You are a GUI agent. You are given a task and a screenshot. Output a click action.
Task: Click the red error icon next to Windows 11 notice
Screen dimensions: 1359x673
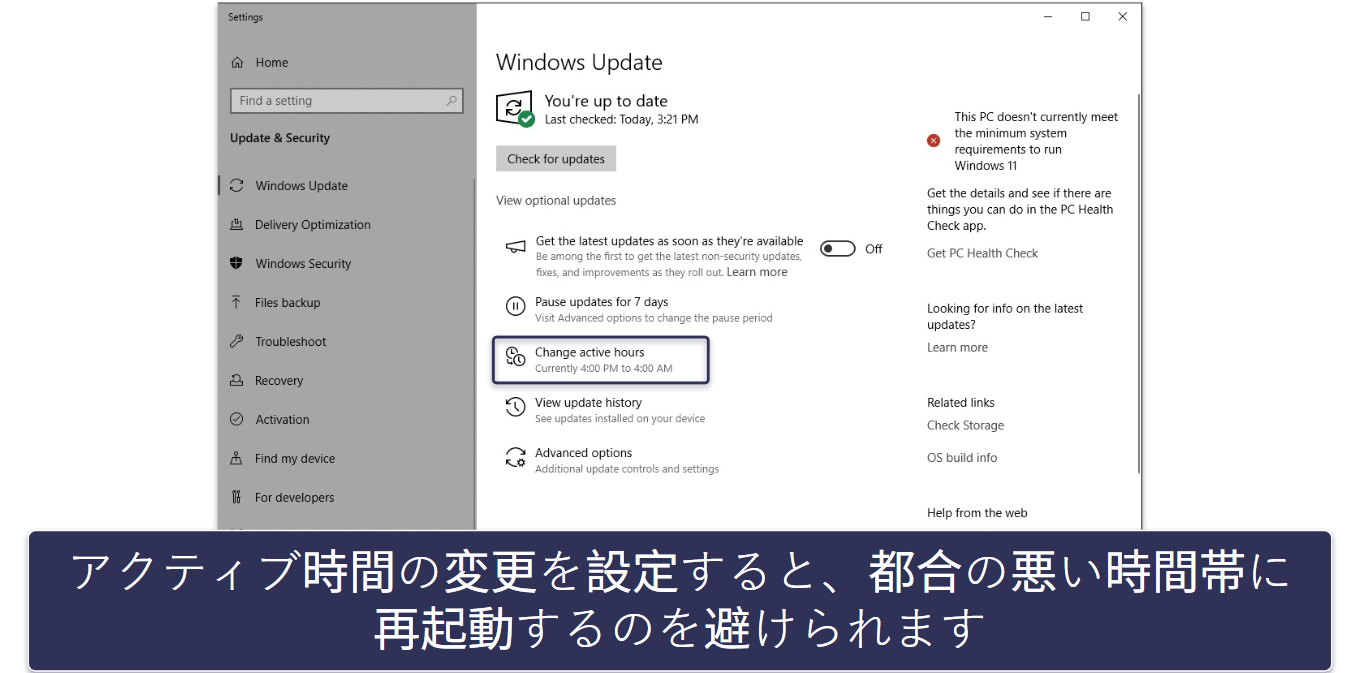[x=934, y=141]
